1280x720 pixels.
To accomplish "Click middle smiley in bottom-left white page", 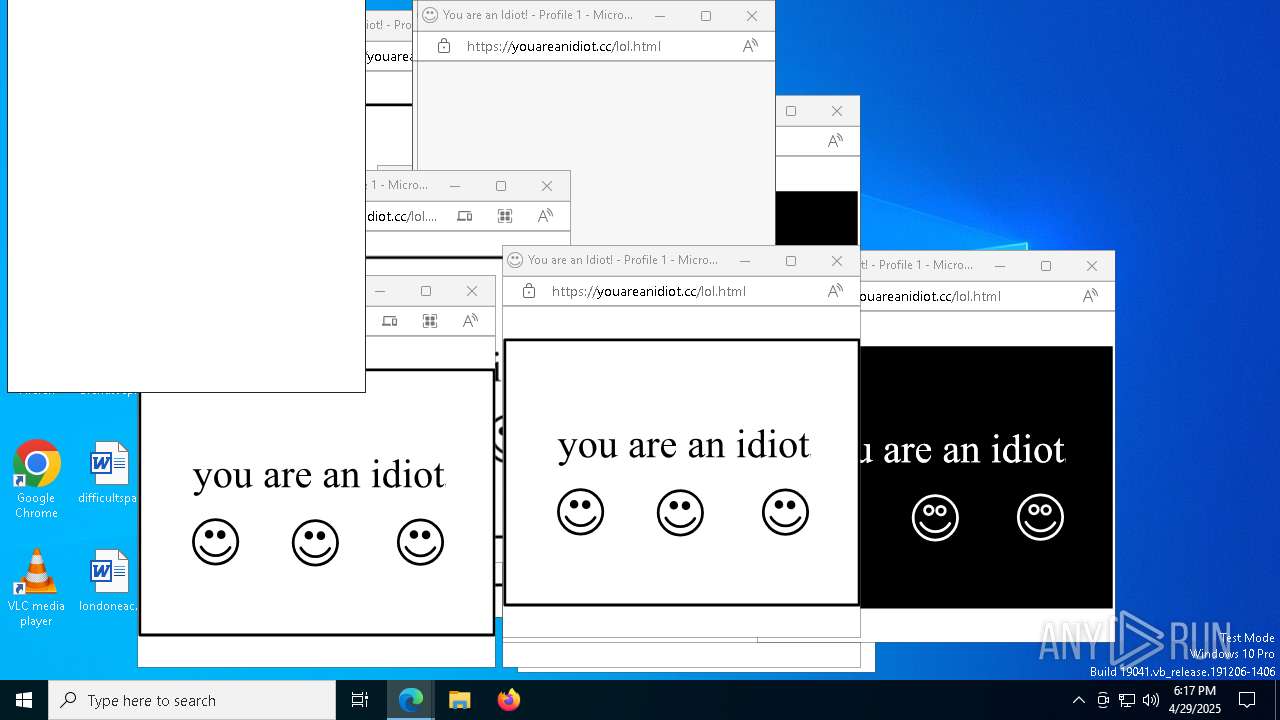I will [316, 542].
